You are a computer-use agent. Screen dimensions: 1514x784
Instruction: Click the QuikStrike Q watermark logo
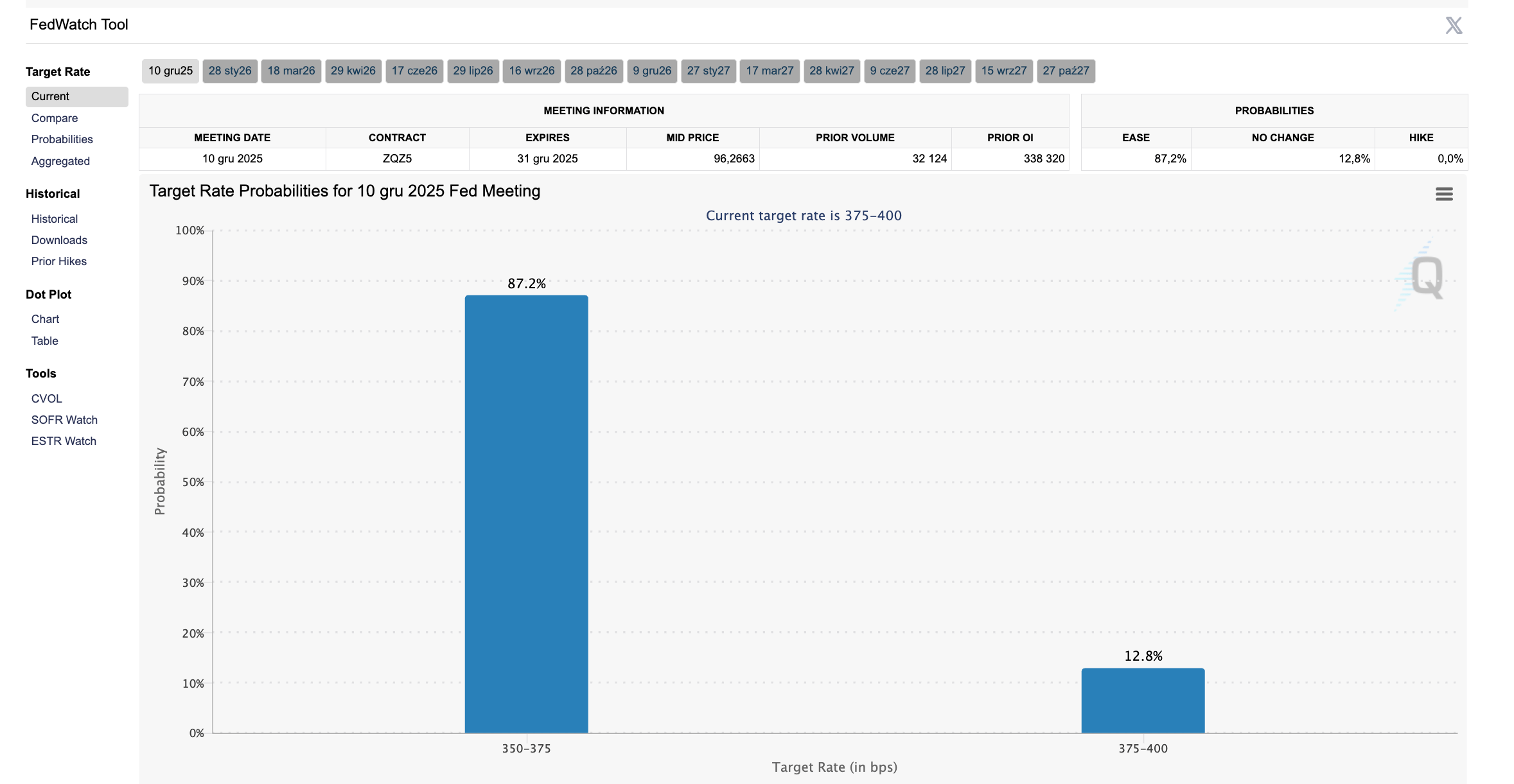pyautogui.click(x=1427, y=277)
